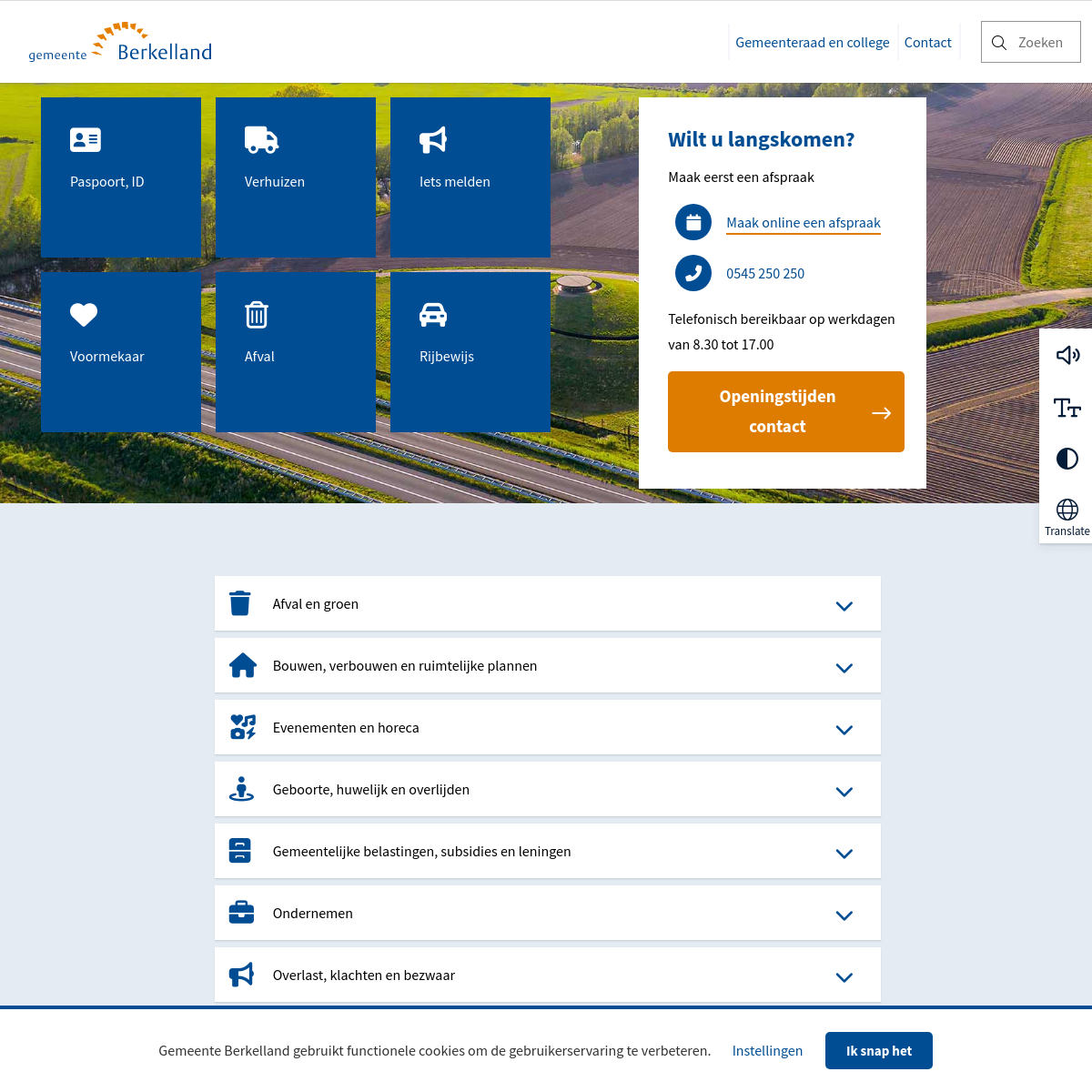1092x1092 pixels.
Task: Accept cookies with Ik snap het
Action: [879, 1051]
